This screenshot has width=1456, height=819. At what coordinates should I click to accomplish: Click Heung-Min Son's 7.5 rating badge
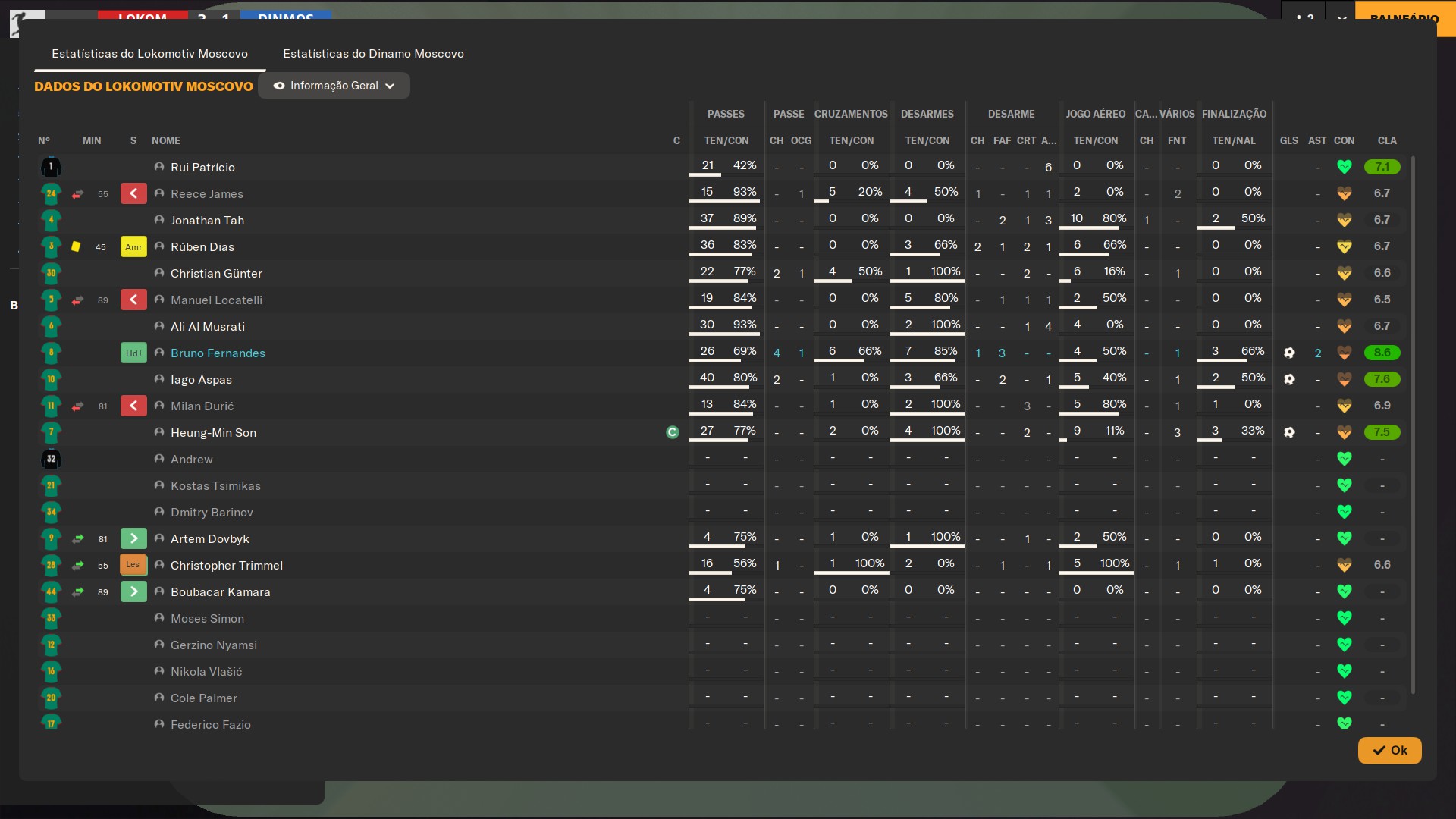[1382, 432]
